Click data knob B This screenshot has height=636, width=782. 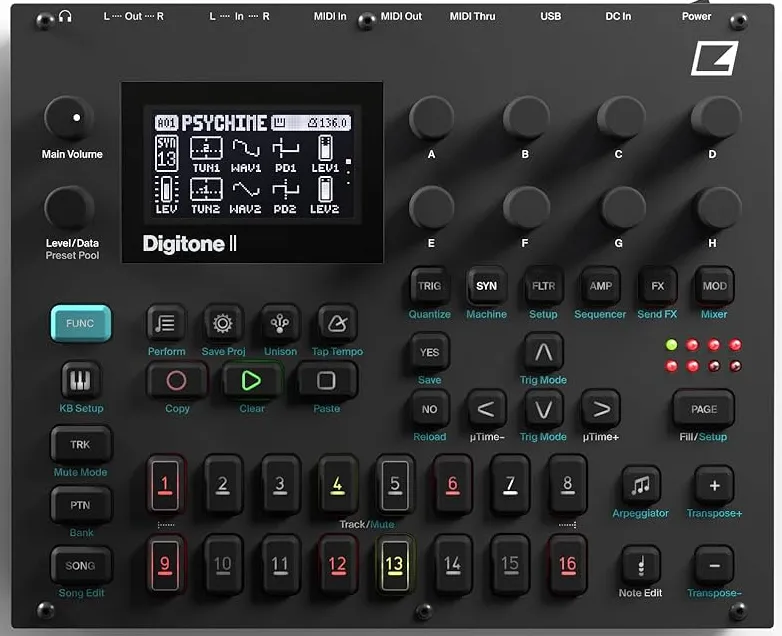point(526,119)
